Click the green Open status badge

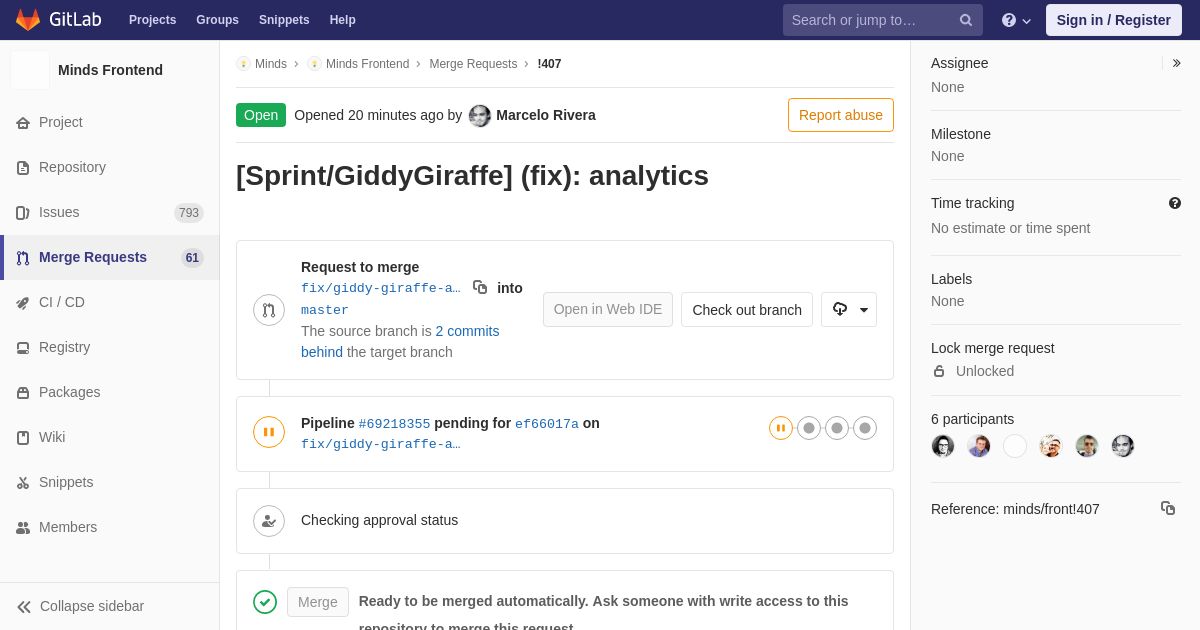coord(261,115)
